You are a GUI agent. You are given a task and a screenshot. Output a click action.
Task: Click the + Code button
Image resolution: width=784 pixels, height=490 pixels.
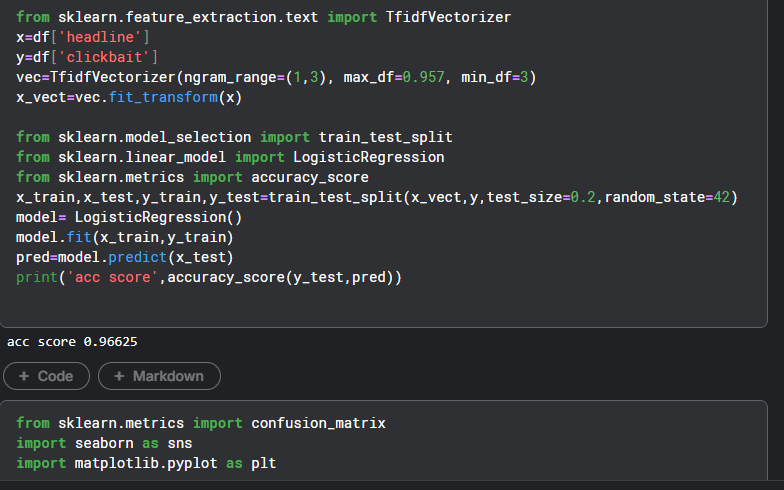pos(46,376)
